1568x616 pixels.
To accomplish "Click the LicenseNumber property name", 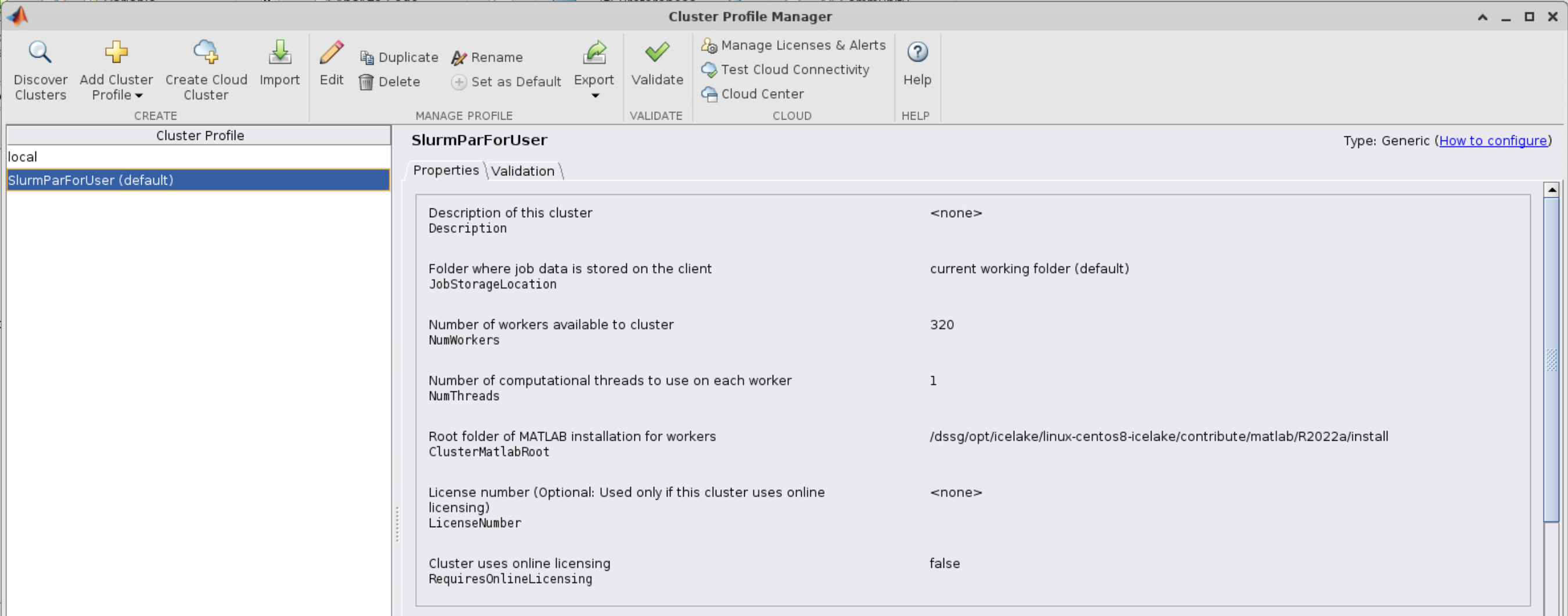I will [475, 523].
